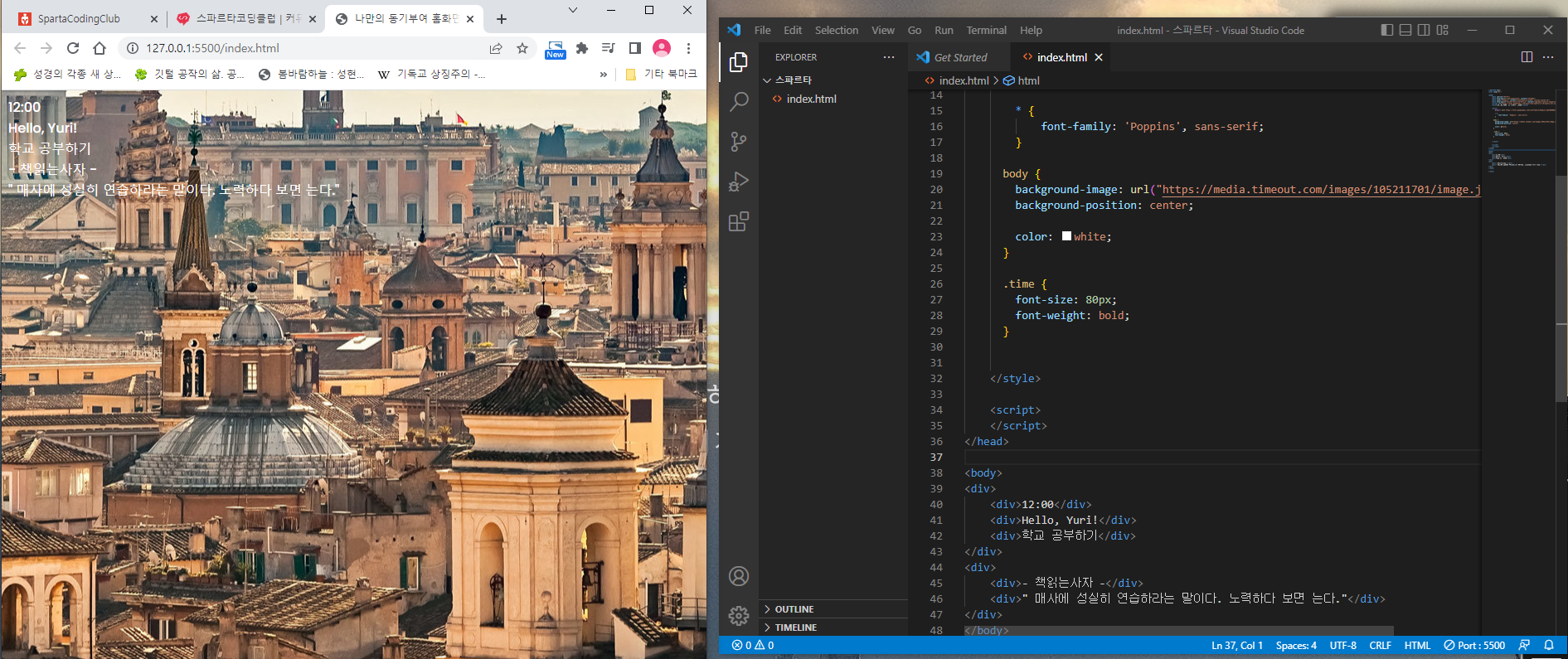Viewport: 1568px width, 659px height.
Task: Close the index.html editor tab
Action: pyautogui.click(x=1099, y=57)
